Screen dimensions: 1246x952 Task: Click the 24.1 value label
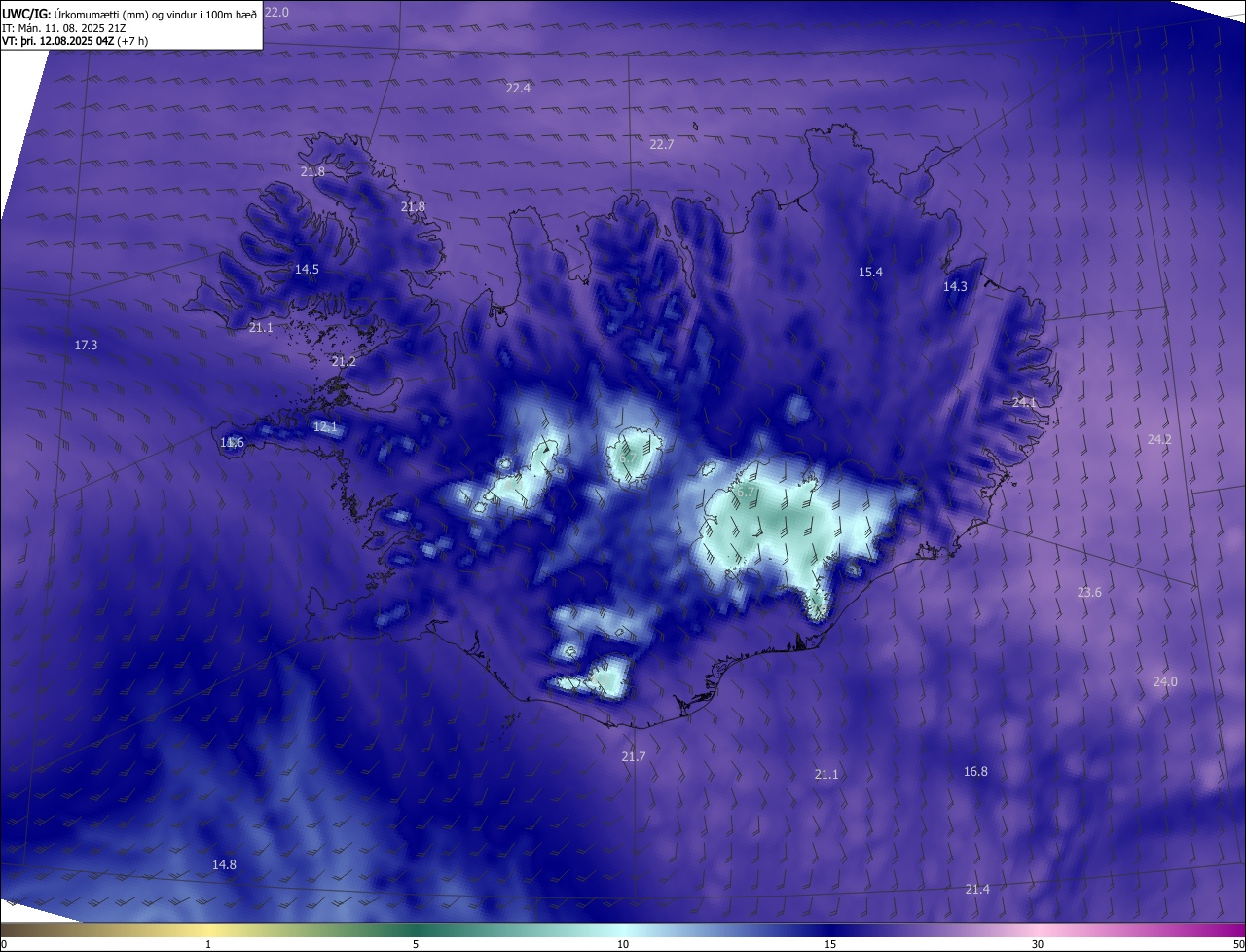[x=1024, y=402]
